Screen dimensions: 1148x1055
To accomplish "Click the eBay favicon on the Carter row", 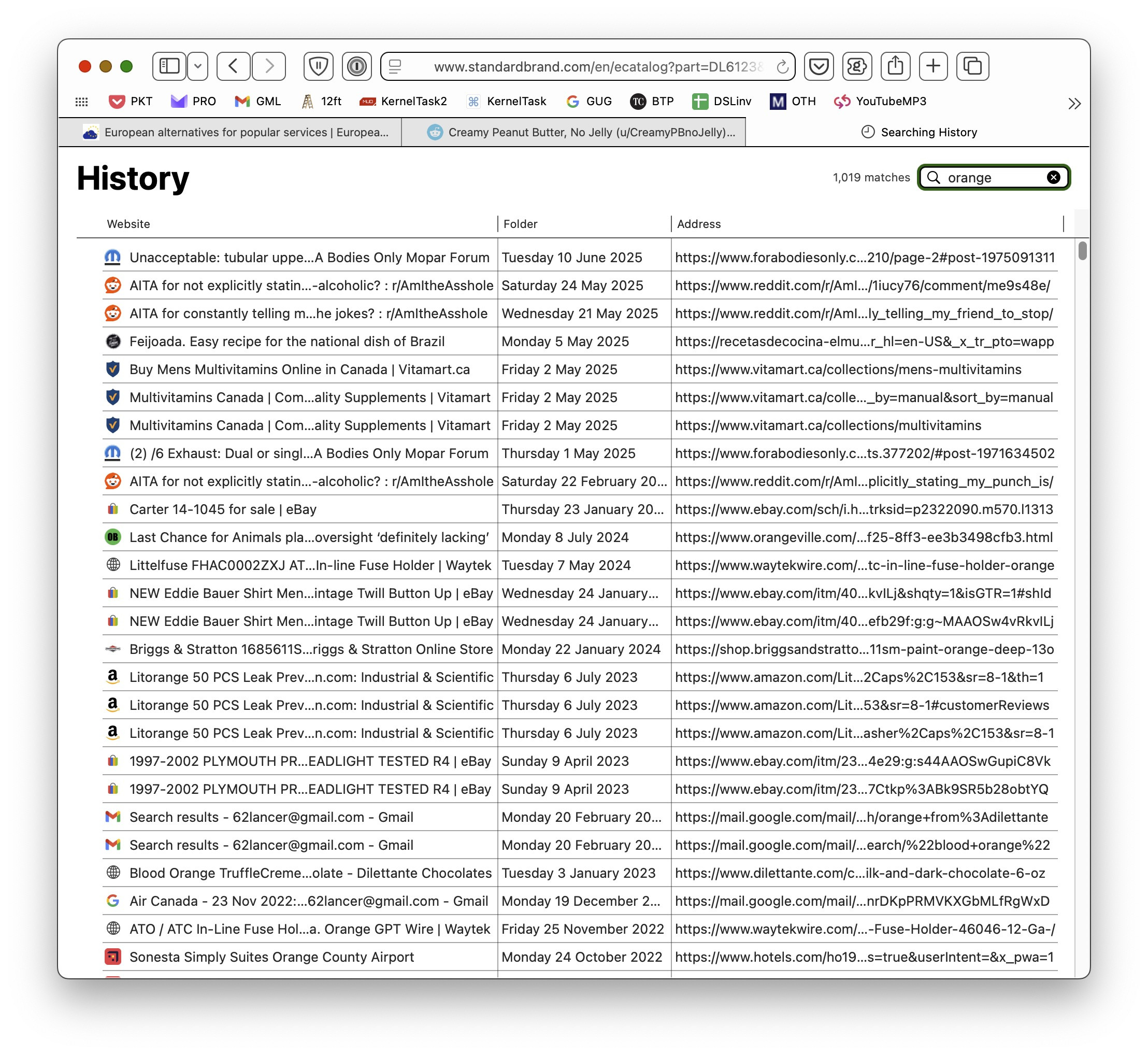I will [x=113, y=509].
